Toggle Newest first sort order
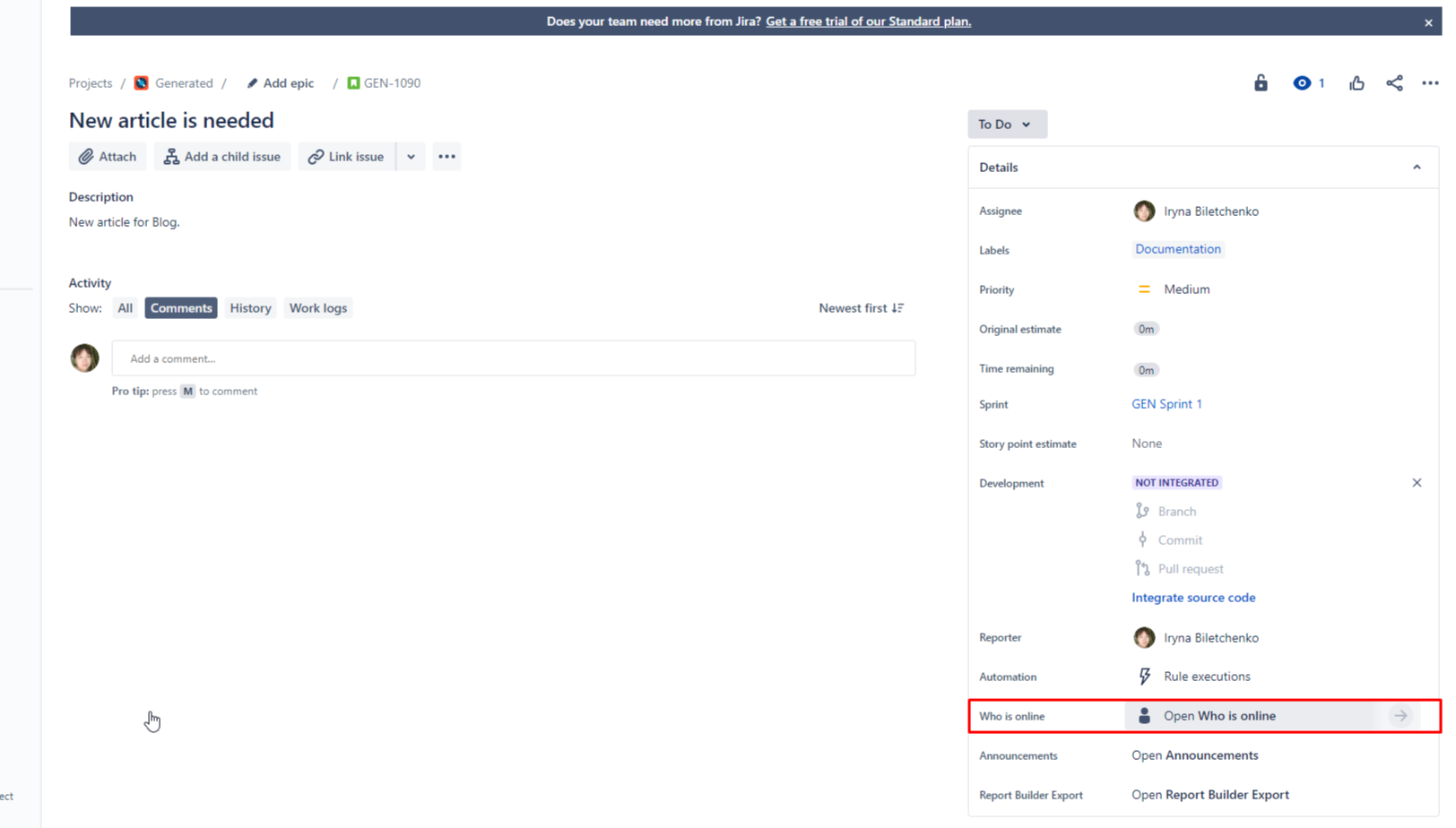 click(861, 308)
